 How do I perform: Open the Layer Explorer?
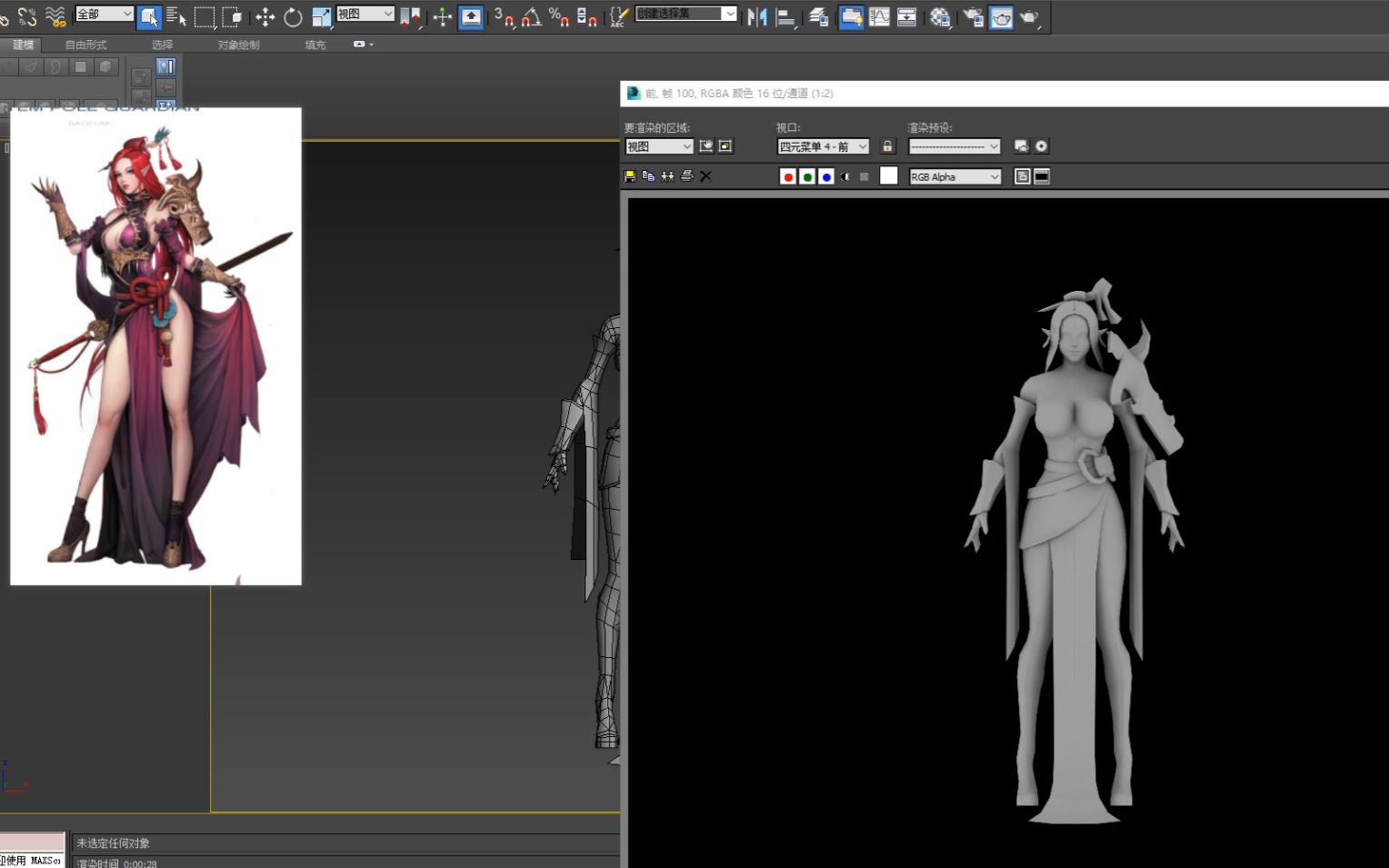click(818, 16)
